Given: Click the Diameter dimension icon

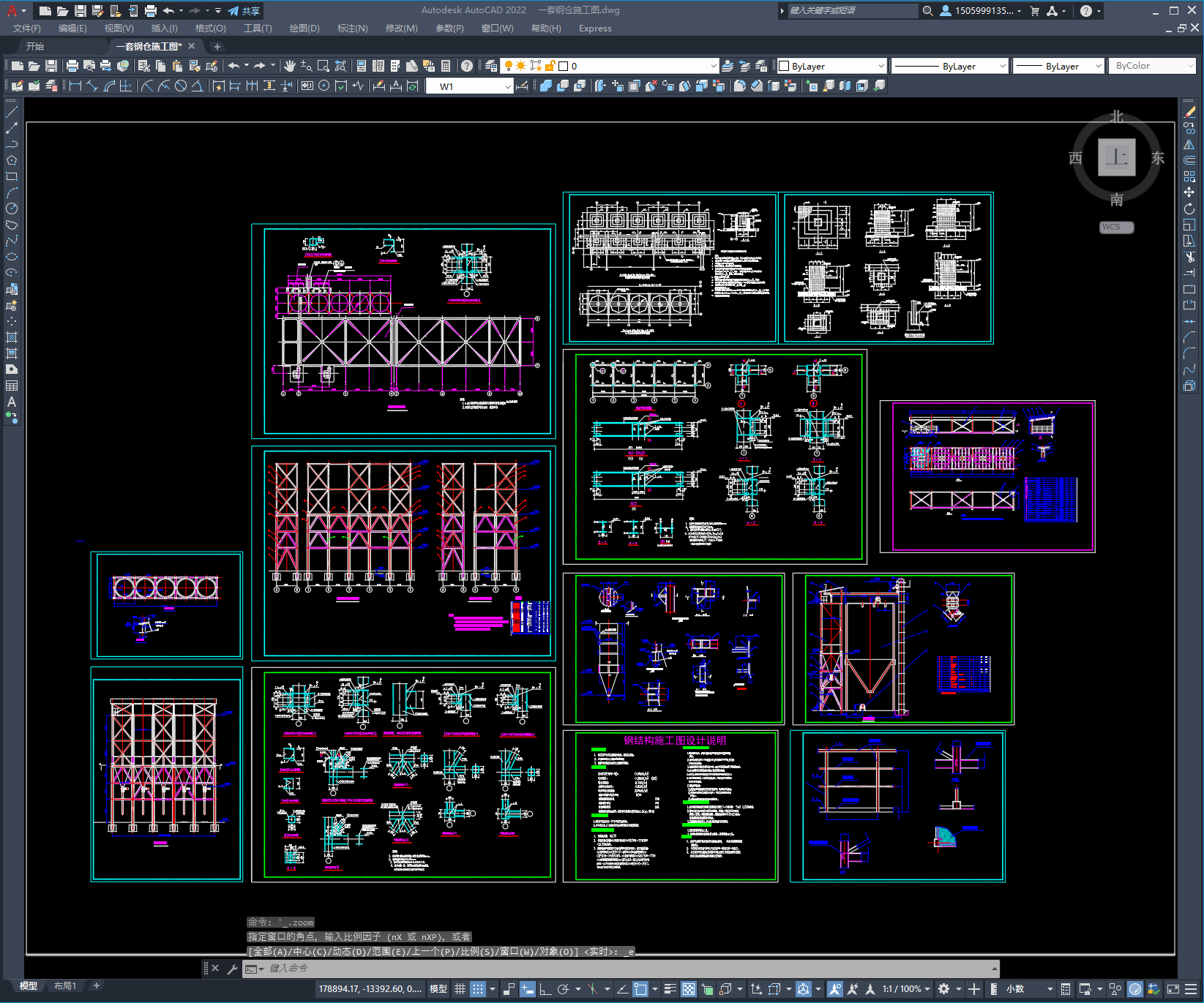Looking at the screenshot, I should tap(180, 86).
